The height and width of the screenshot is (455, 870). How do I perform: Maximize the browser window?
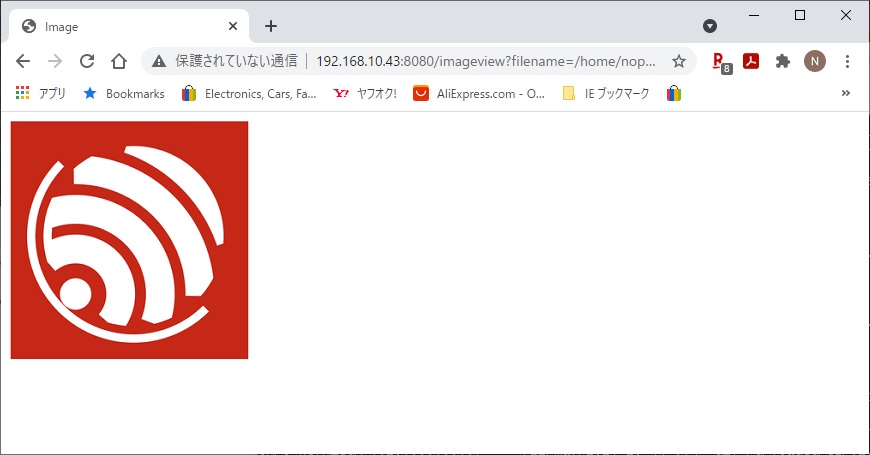pyautogui.click(x=800, y=16)
